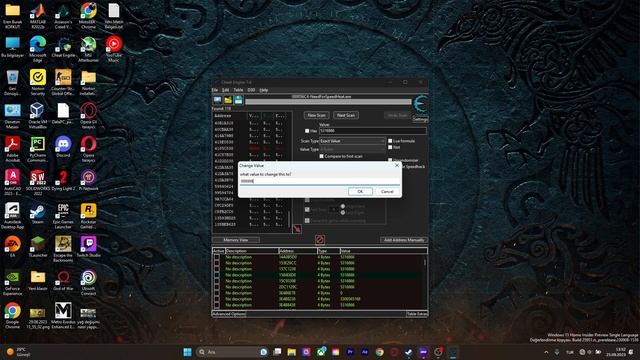640x360 pixels.
Task: Click the save floppy disk toolbar icon
Action: pos(238,100)
